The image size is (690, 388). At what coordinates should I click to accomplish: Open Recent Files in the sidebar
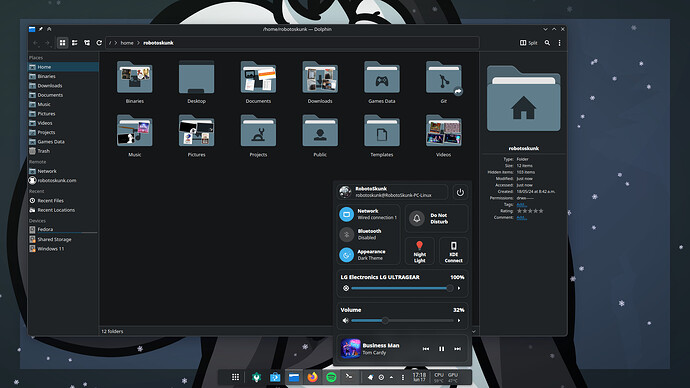(63, 201)
